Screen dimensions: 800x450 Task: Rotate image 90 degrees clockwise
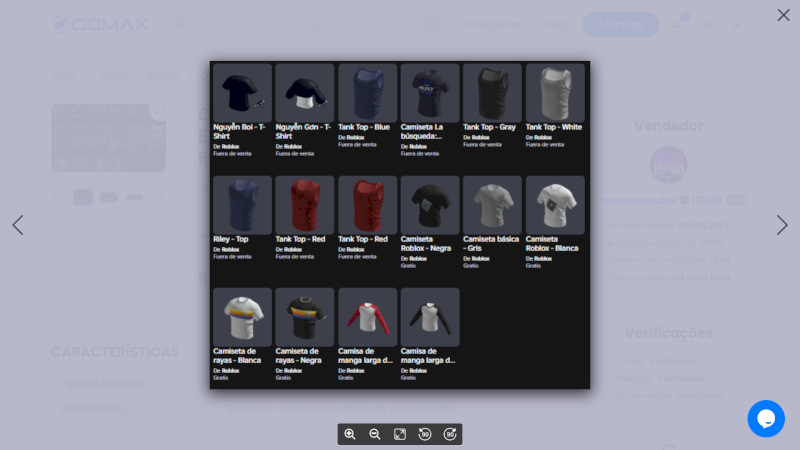point(449,434)
